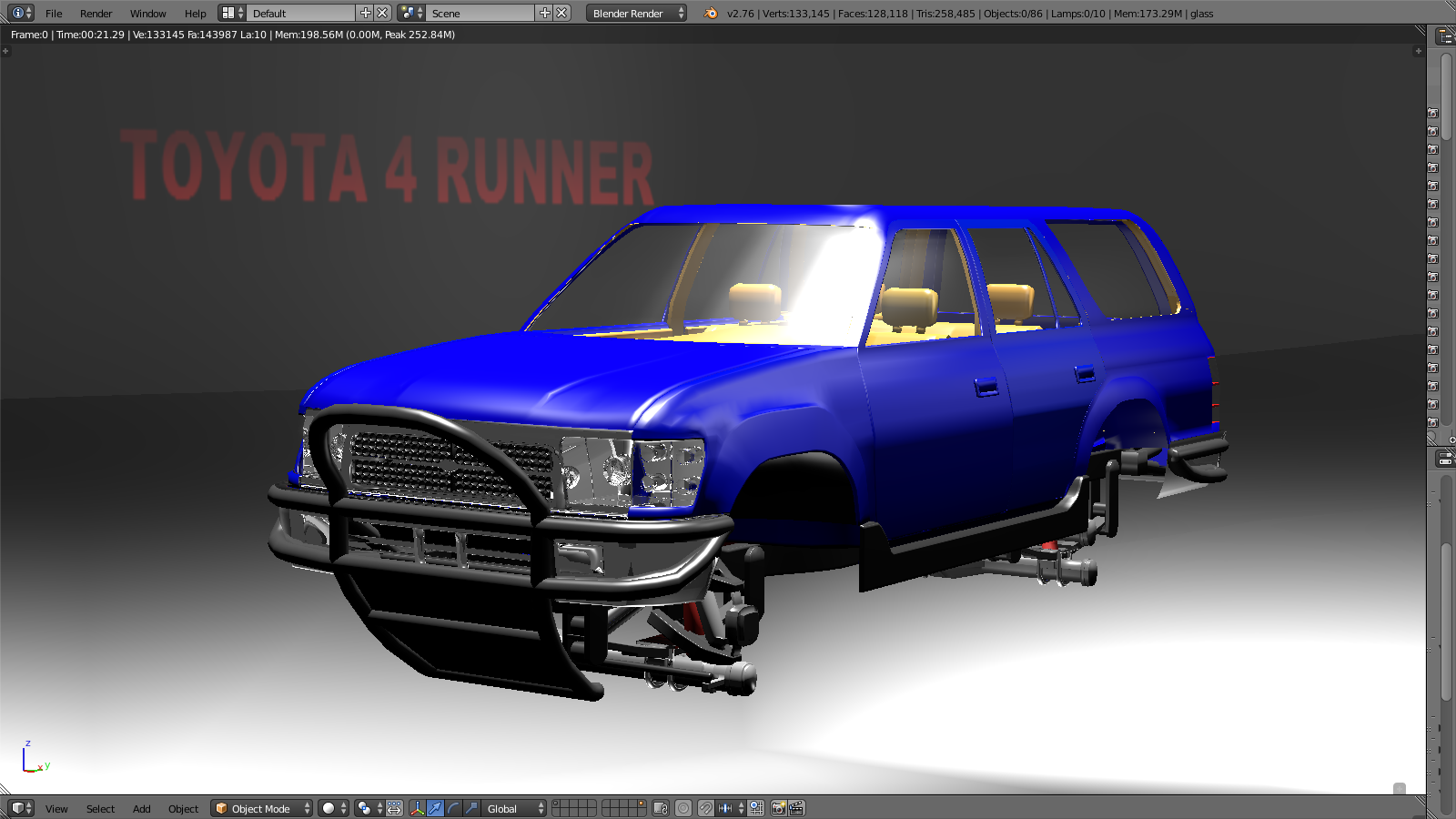Expand the left tool shelf plus
The height and width of the screenshot is (819, 1456).
coord(5,51)
